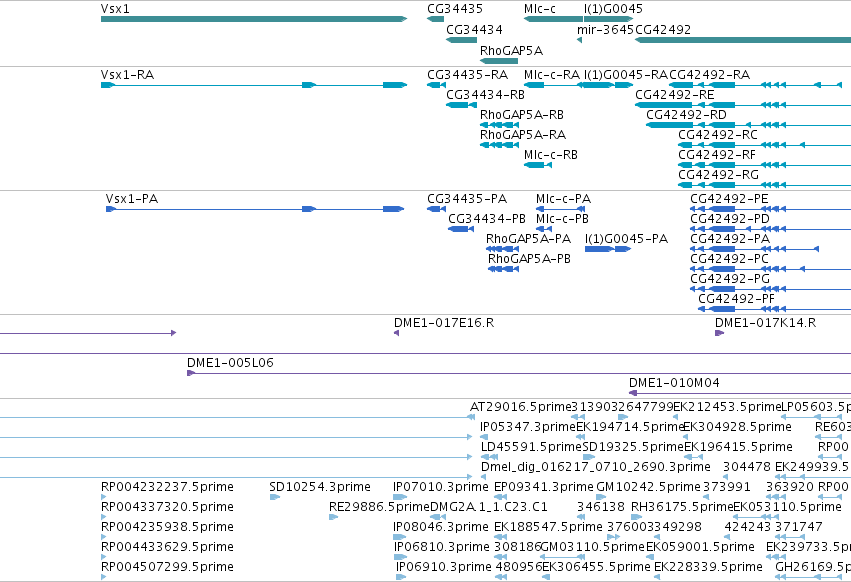Select the RhoGAP5A-RA transcript
851x582 pixels.
[499, 145]
